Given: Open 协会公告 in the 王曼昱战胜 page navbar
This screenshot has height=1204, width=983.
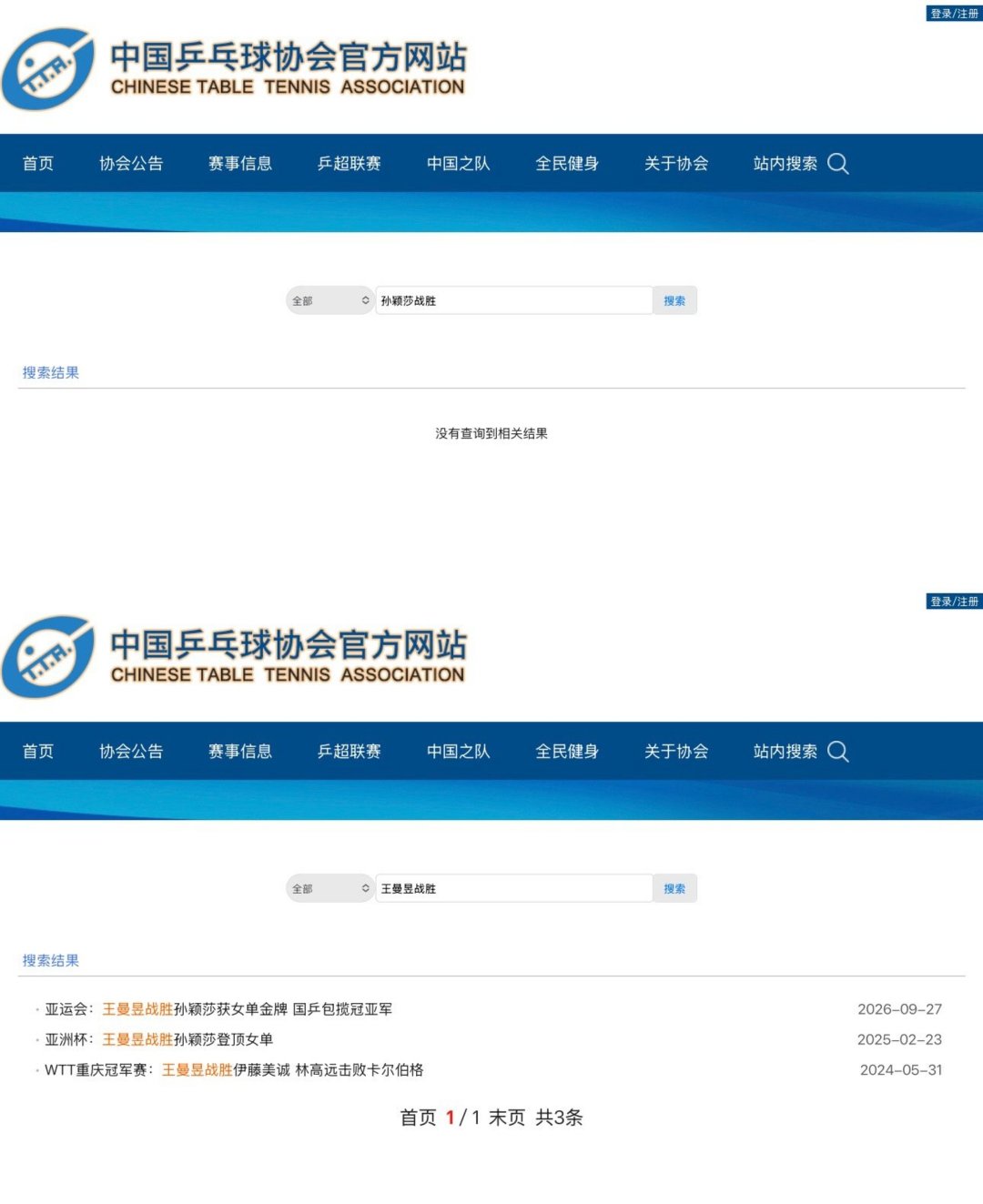Looking at the screenshot, I should coord(131,752).
